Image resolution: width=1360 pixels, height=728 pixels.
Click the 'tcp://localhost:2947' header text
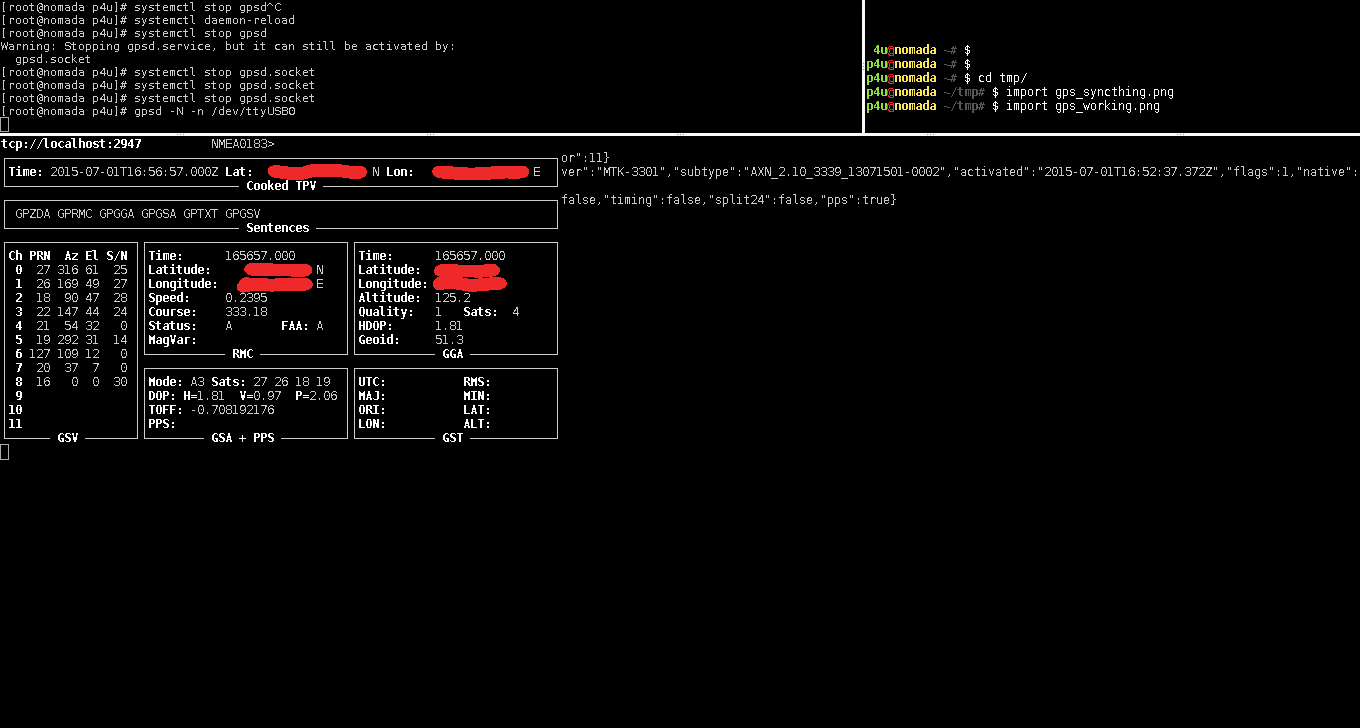coord(71,144)
